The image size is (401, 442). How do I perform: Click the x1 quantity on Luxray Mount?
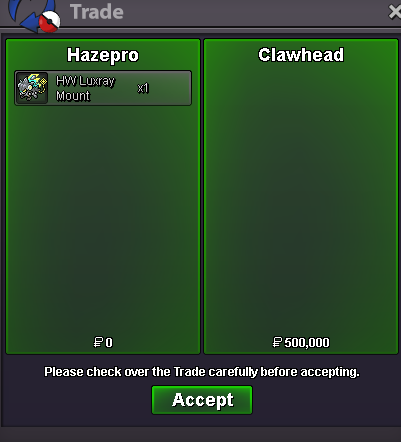143,88
